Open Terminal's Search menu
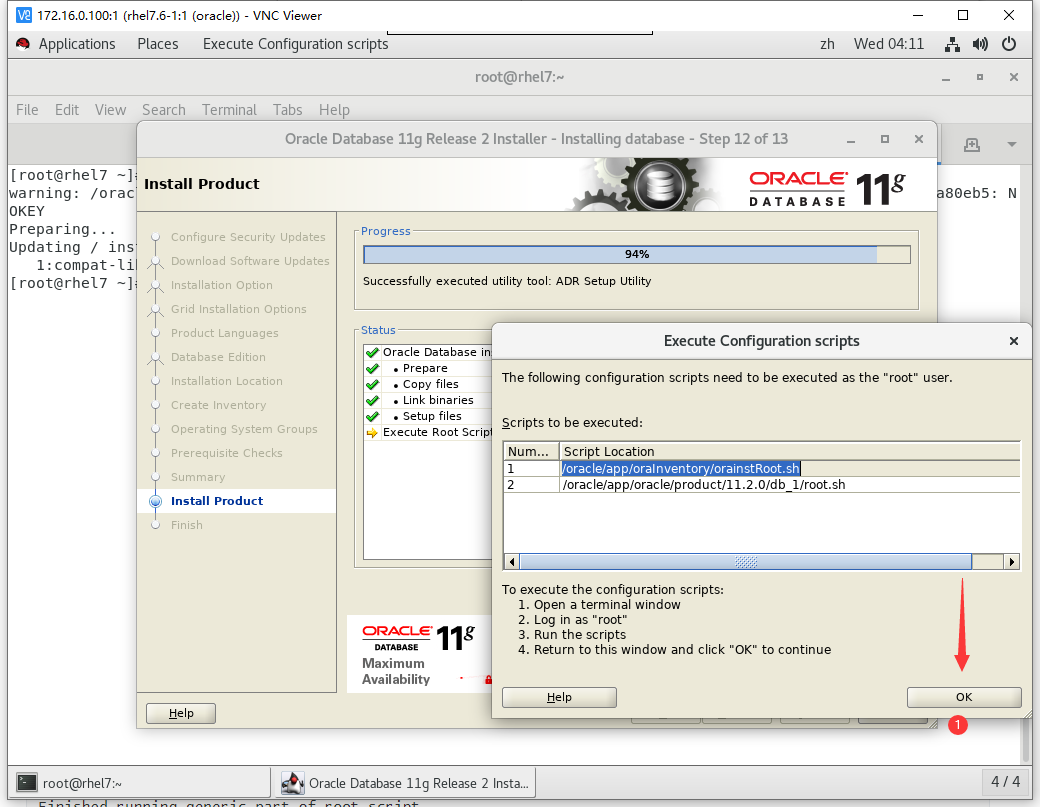 pyautogui.click(x=164, y=109)
